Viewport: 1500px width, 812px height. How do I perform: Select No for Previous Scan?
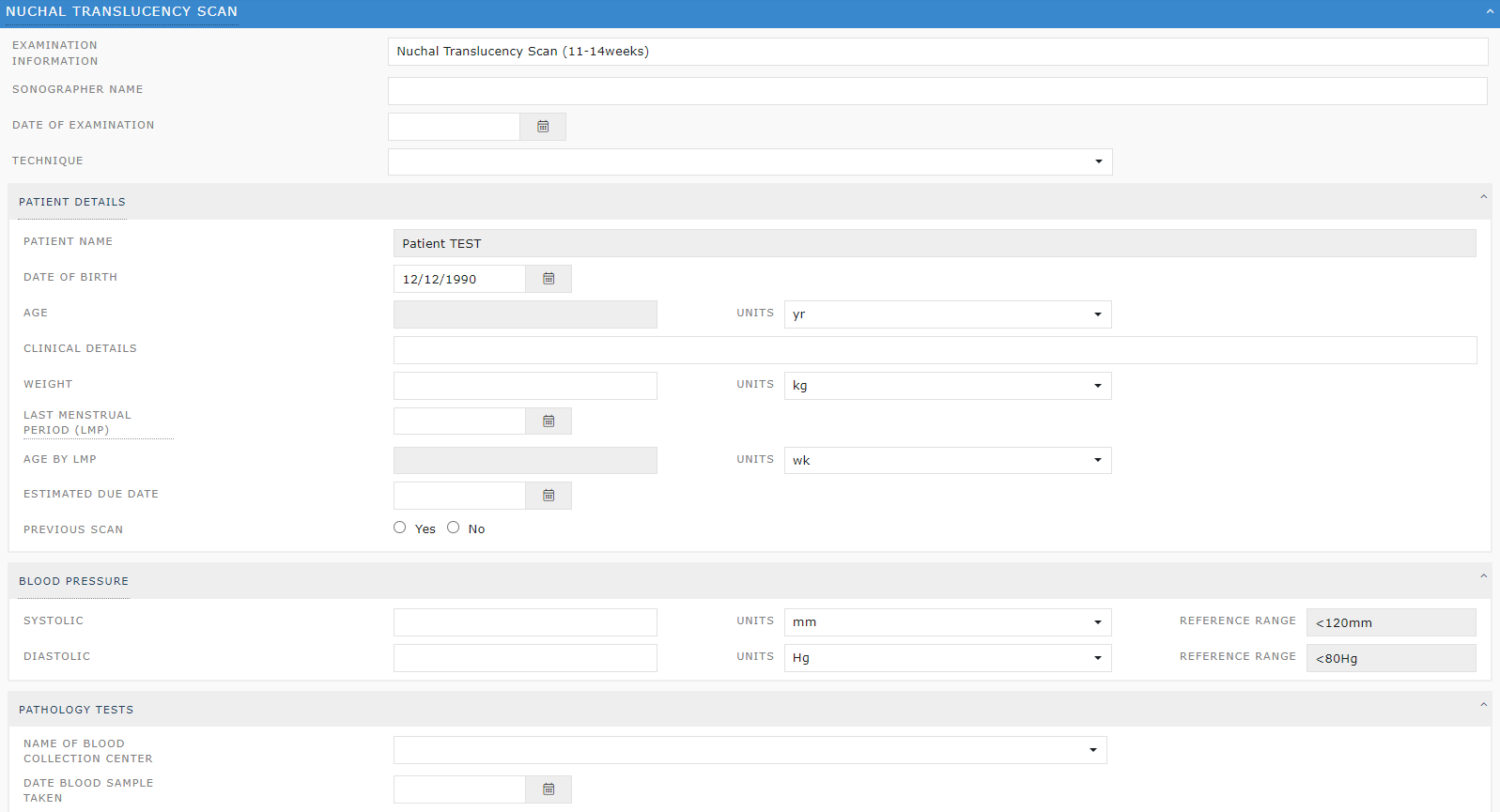[454, 528]
